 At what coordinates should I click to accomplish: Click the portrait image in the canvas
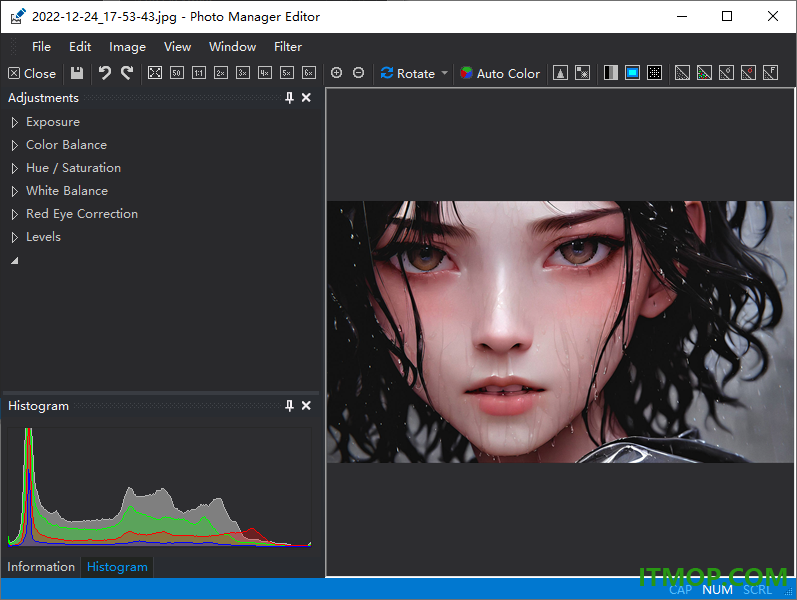[x=560, y=332]
